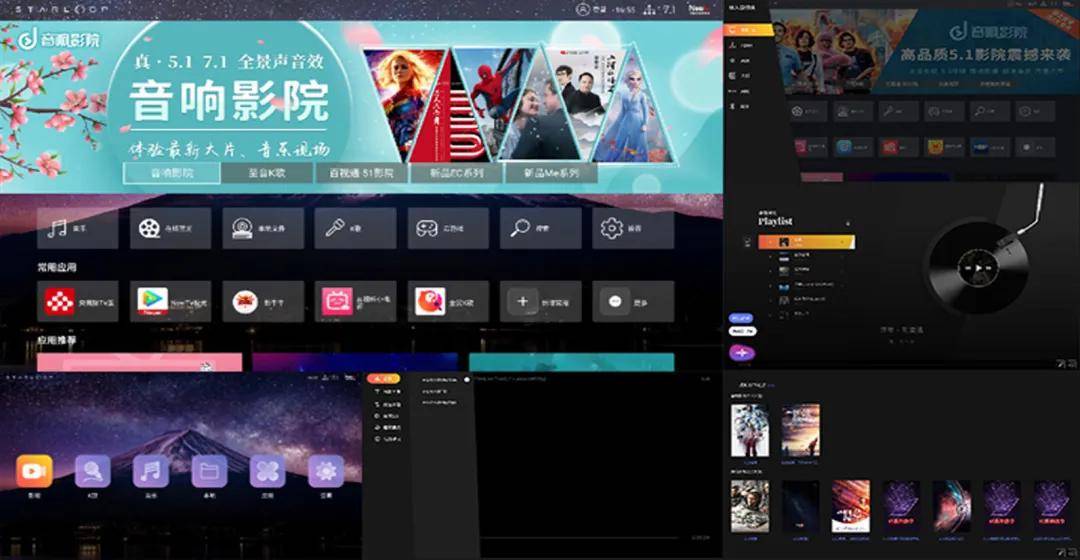
Task: Open the gamepad games tile
Action: pyautogui.click(x=448, y=228)
